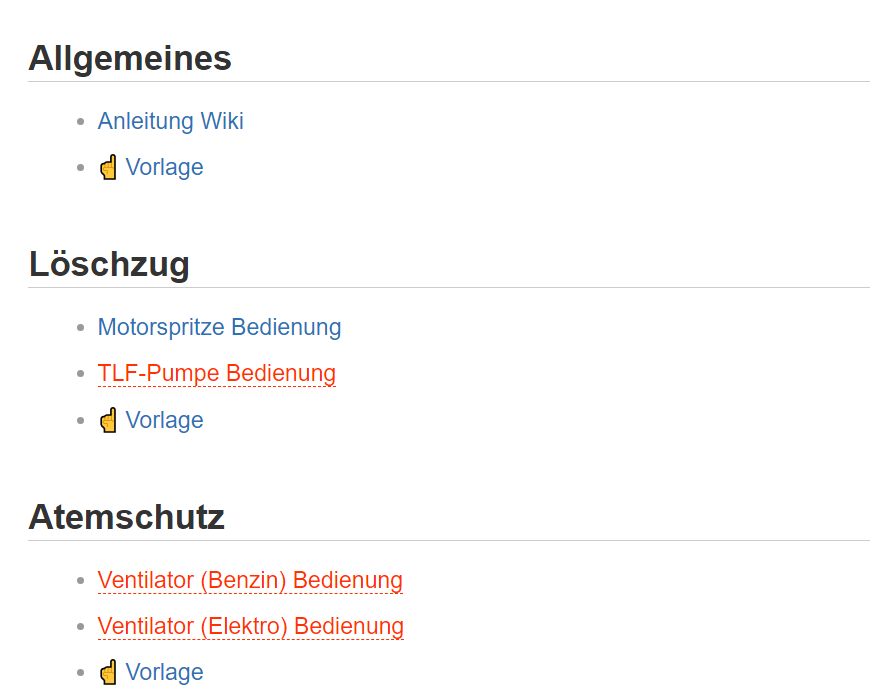Click the Allgemeines section heading

click(130, 58)
